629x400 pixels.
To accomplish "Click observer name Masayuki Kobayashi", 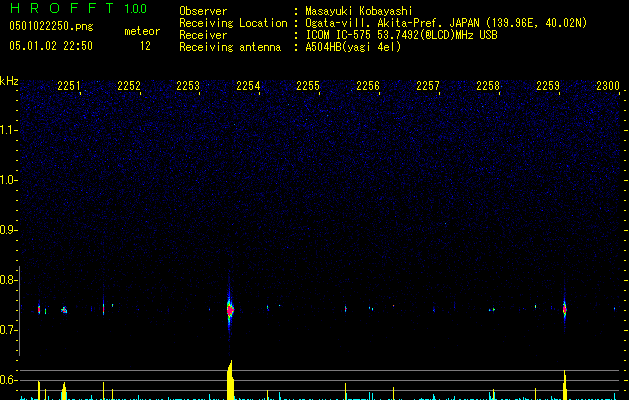I will [359, 11].
